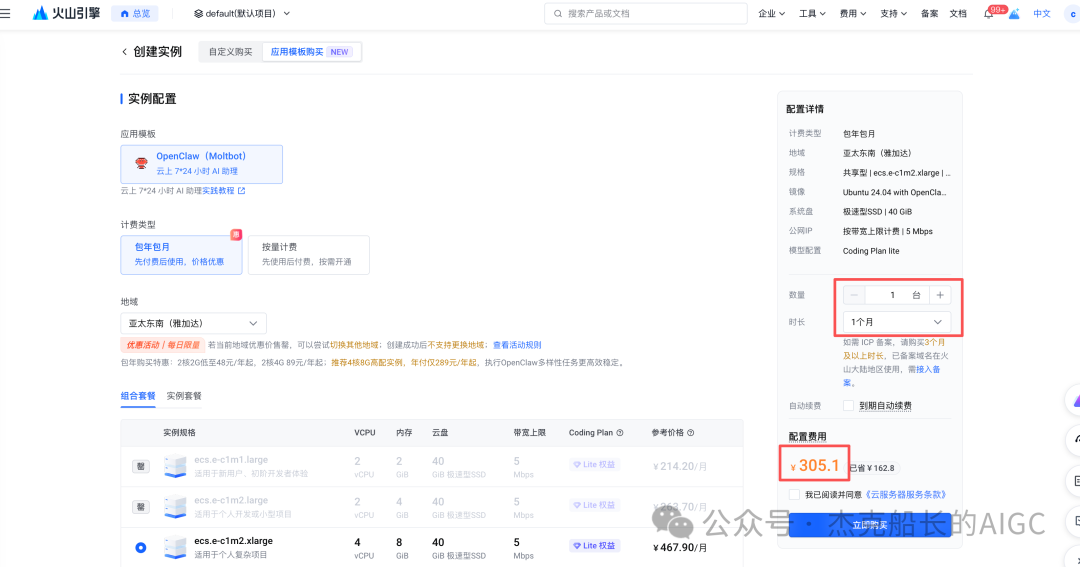Click the ¥214.20/月 price
The height and width of the screenshot is (567, 1080).
[x=680, y=466]
